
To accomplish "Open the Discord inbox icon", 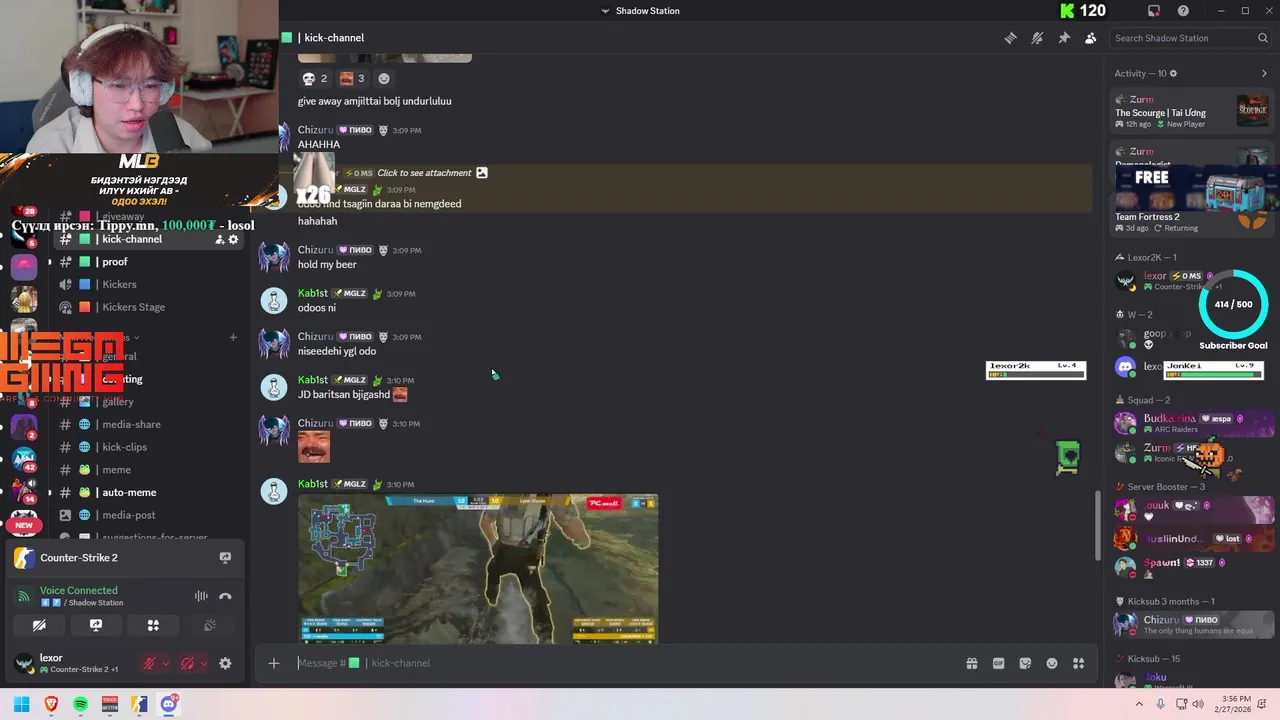I will click(1154, 11).
